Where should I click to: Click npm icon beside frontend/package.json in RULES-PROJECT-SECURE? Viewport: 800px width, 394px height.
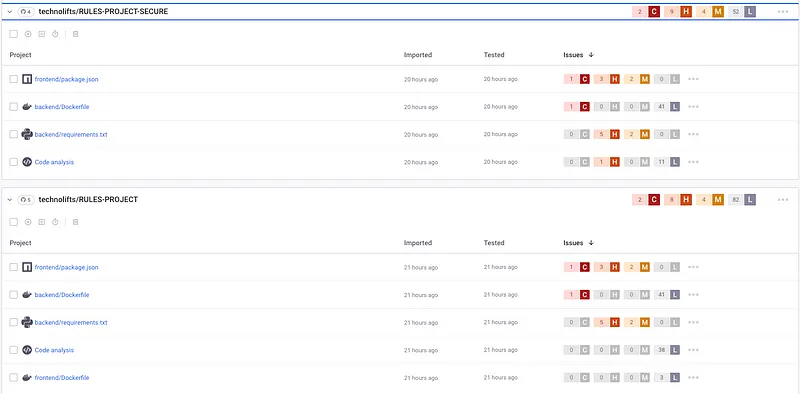coord(27,79)
